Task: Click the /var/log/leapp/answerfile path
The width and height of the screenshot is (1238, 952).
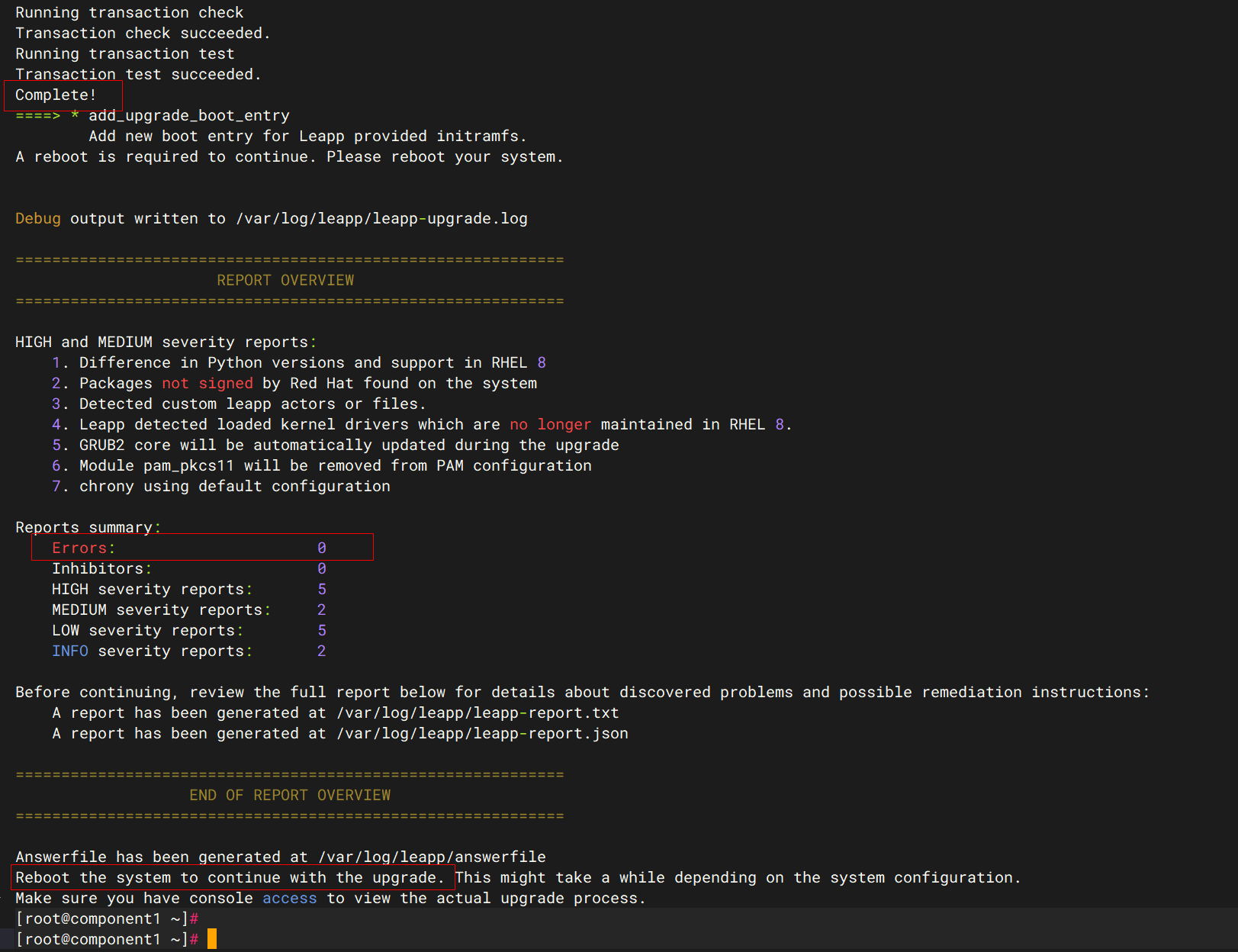Action: click(432, 857)
